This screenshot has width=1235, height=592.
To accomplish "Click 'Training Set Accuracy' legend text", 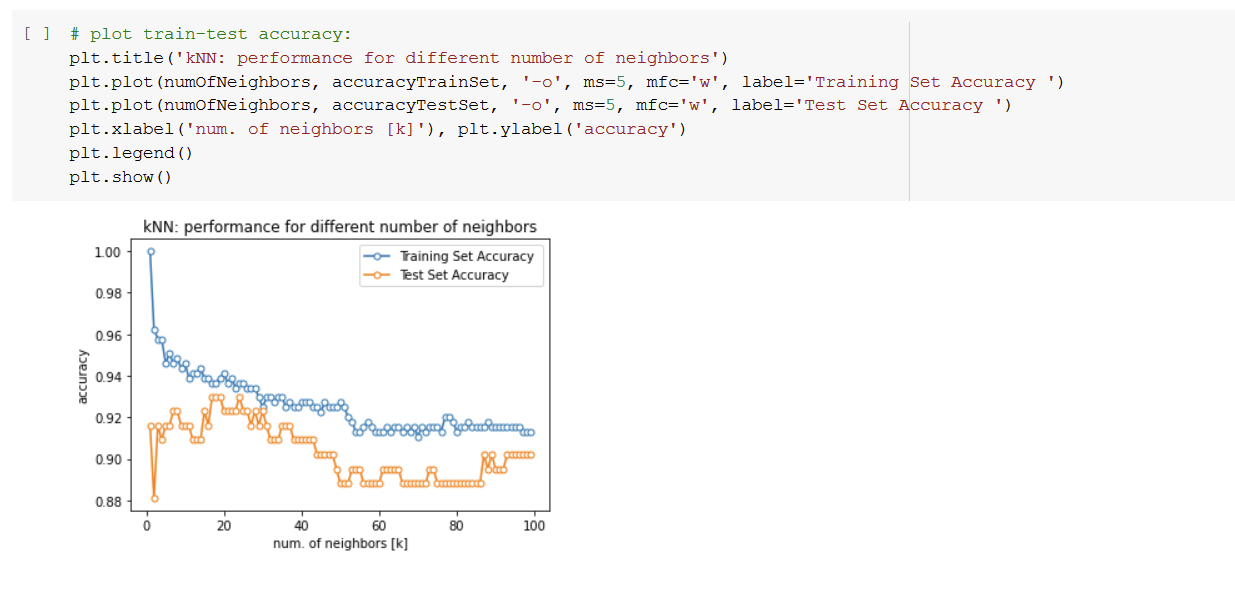I will [466, 256].
